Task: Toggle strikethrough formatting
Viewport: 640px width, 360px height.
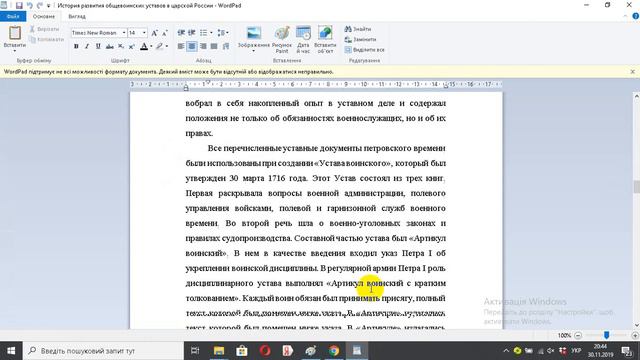Action: pyautogui.click(x=109, y=47)
